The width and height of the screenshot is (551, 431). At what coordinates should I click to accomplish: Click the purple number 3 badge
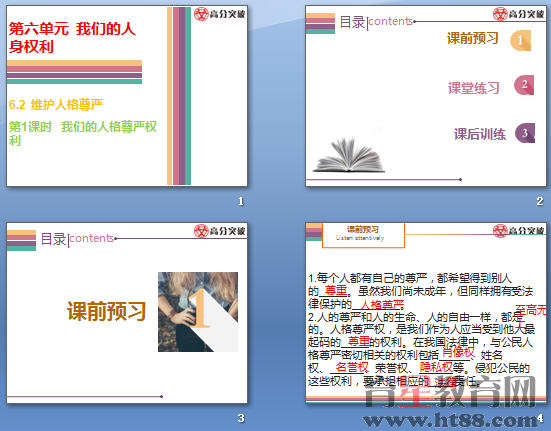[x=525, y=133]
